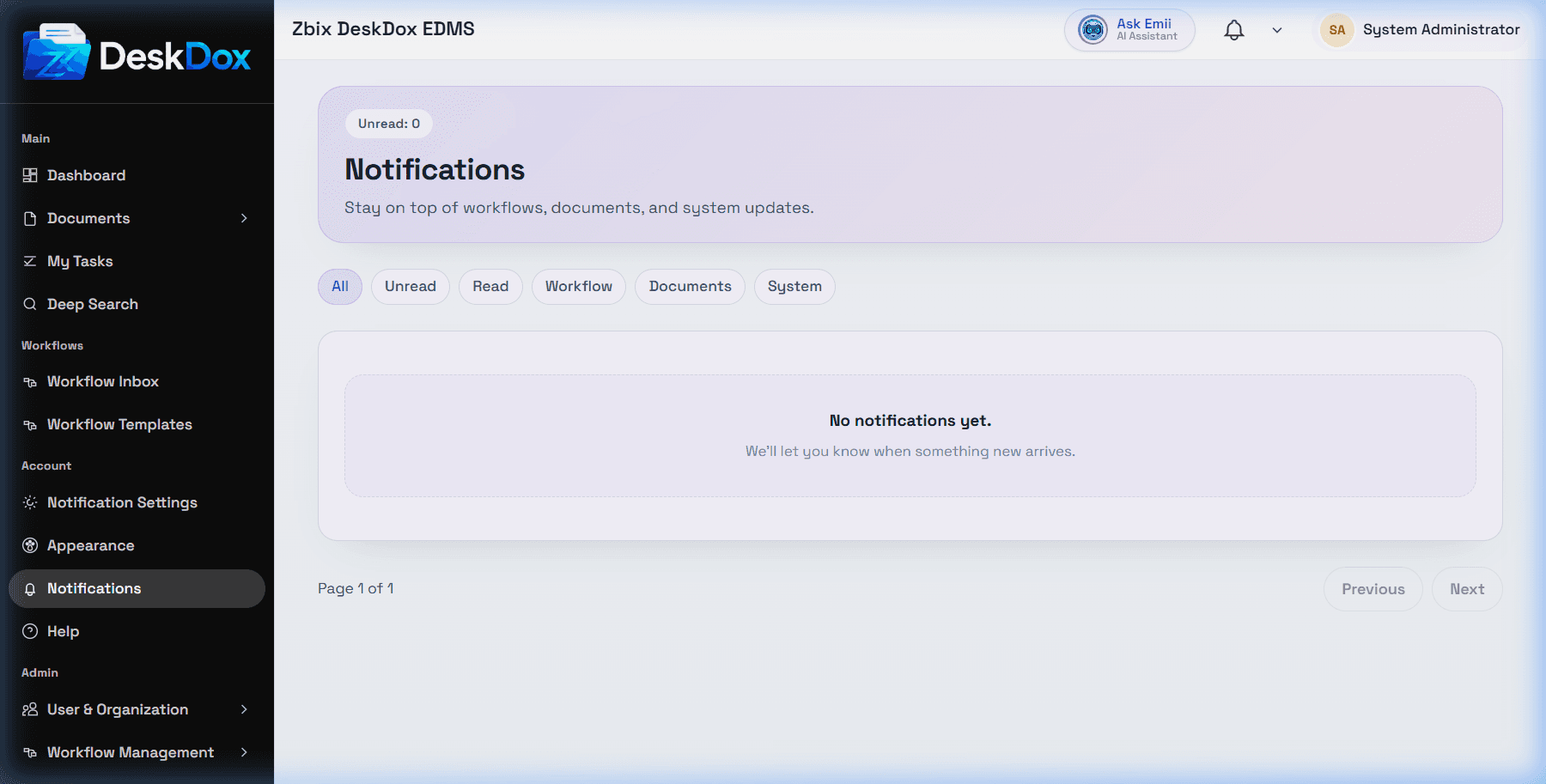The width and height of the screenshot is (1546, 784).
Task: Click the Ask Emii robot avatar icon
Action: pos(1093,30)
